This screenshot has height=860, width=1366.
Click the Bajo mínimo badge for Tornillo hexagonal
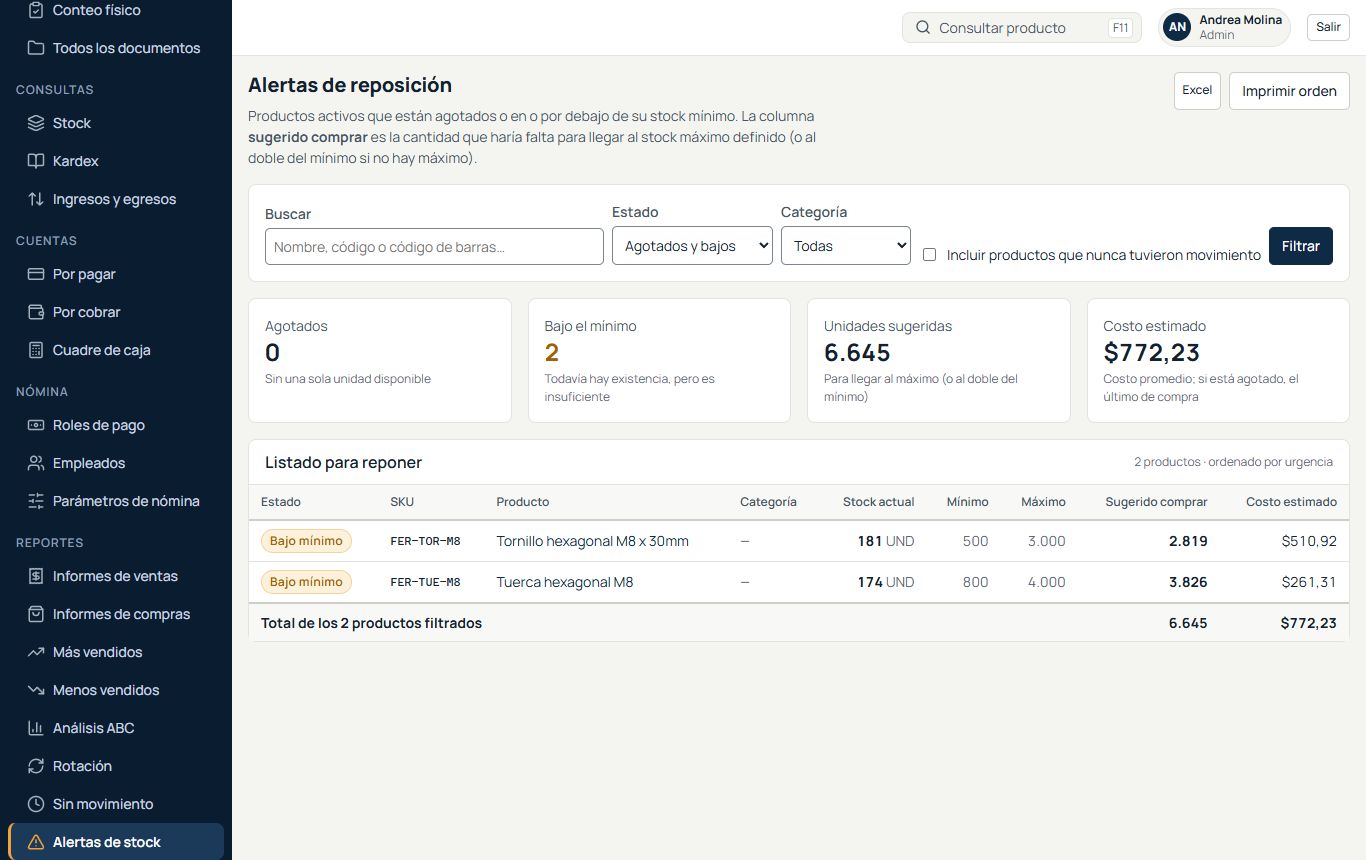(306, 541)
